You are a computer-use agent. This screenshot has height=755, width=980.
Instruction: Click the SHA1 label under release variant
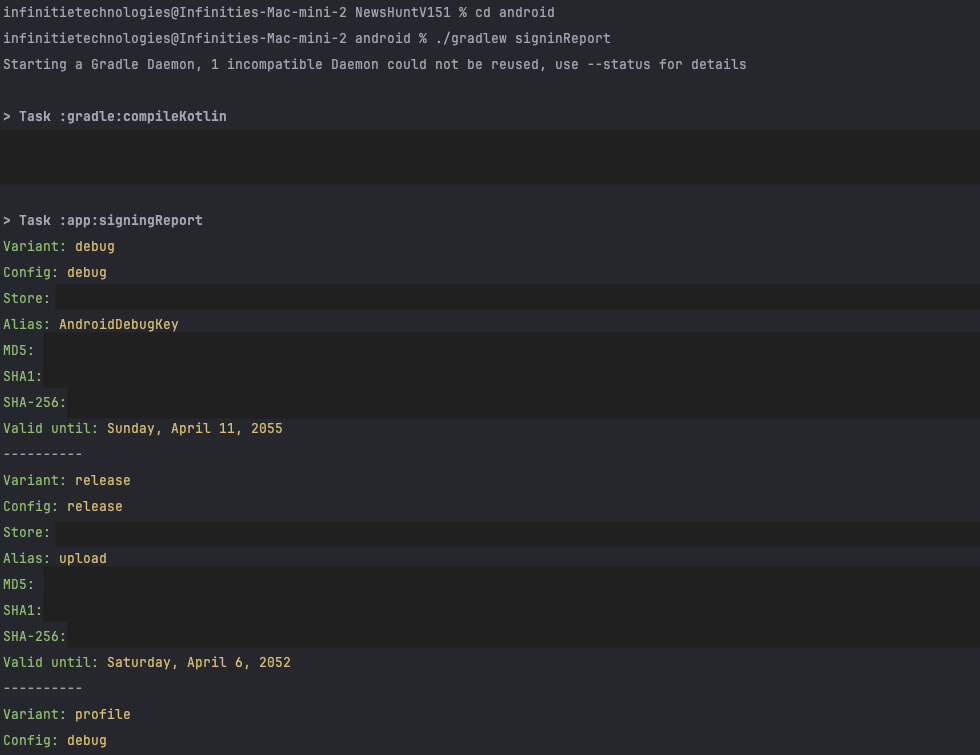(x=20, y=610)
